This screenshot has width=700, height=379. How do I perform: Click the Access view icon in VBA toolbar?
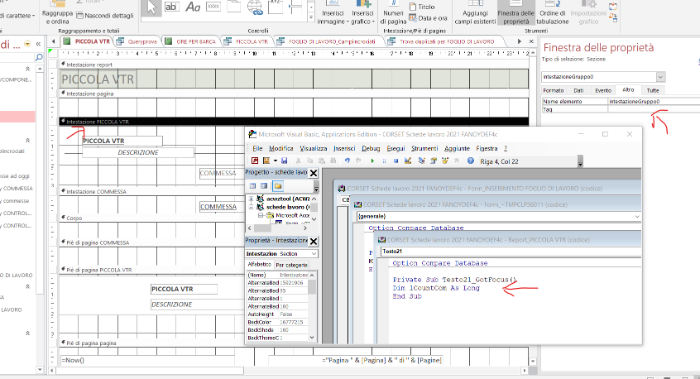[x=254, y=161]
